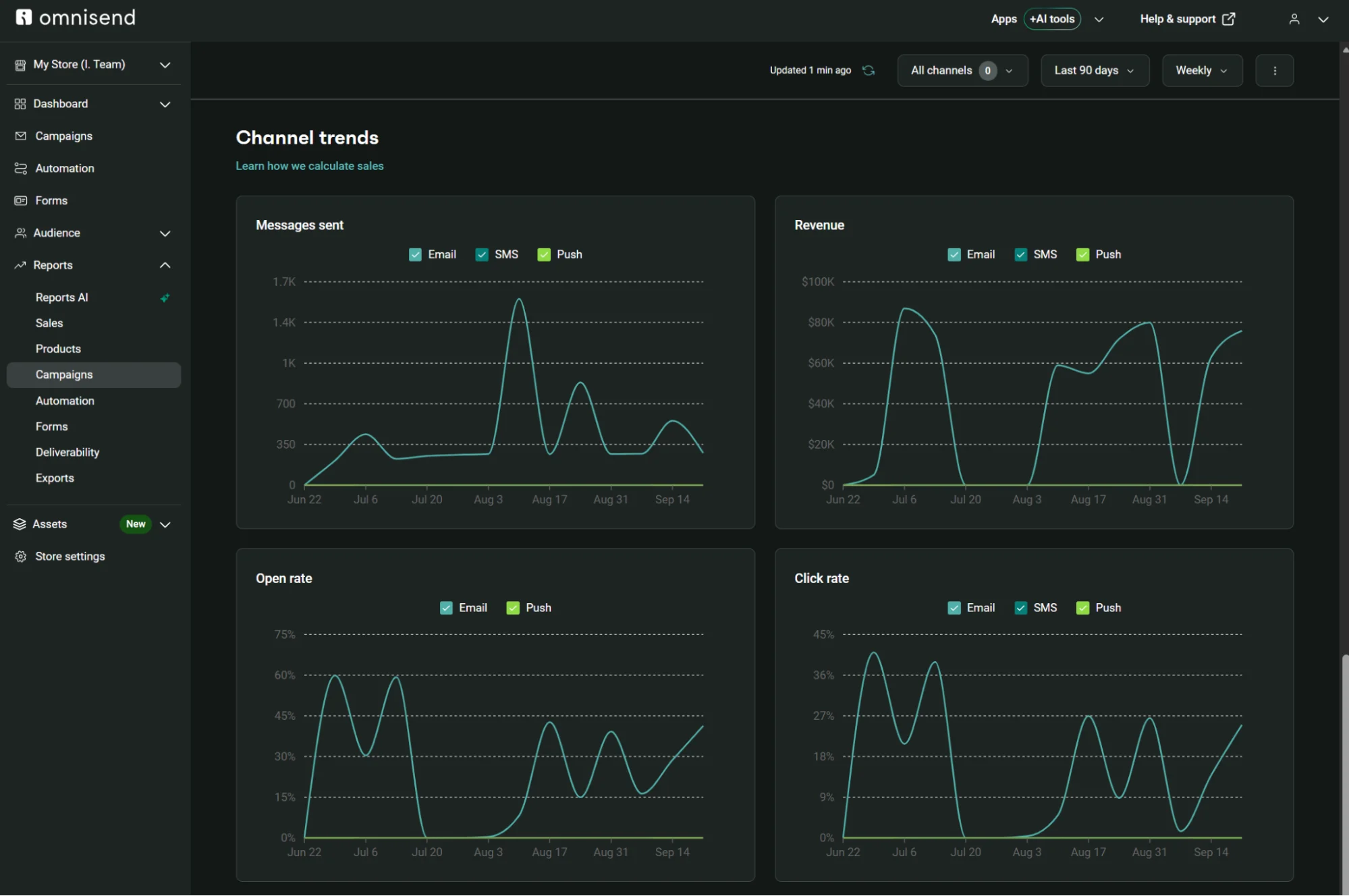Click the Assets layers icon
The image size is (1349, 896).
(20, 524)
